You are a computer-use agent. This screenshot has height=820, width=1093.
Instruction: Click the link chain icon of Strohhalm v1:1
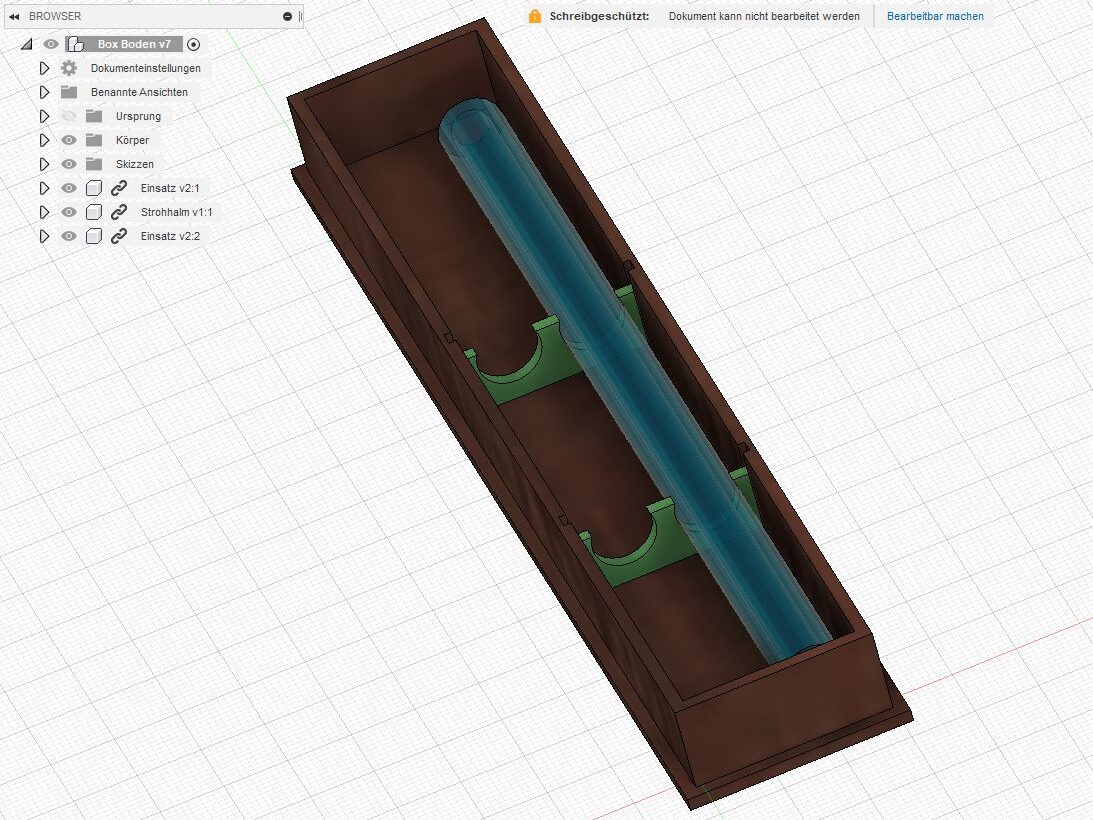point(119,212)
